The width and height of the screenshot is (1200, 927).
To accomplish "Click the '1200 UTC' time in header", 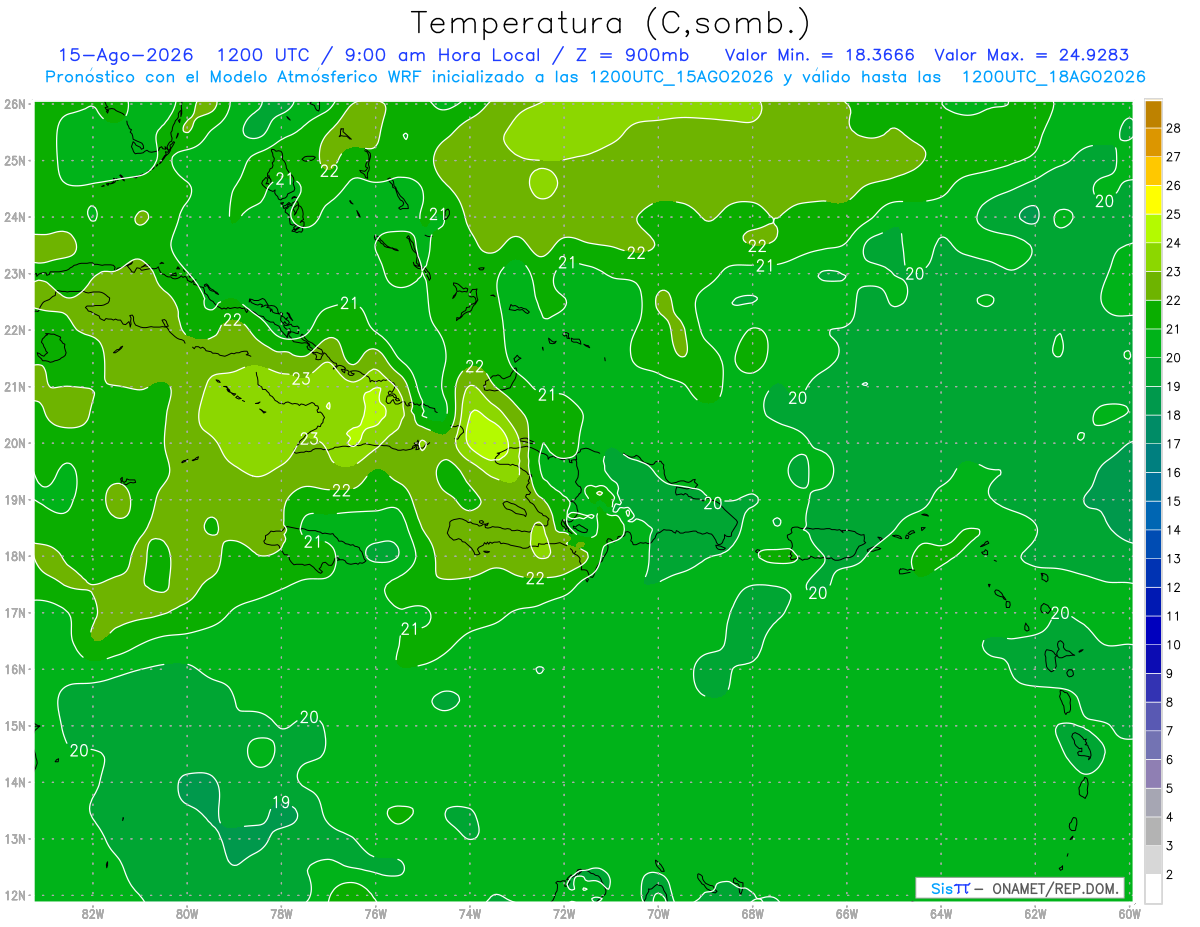I will (x=266, y=55).
